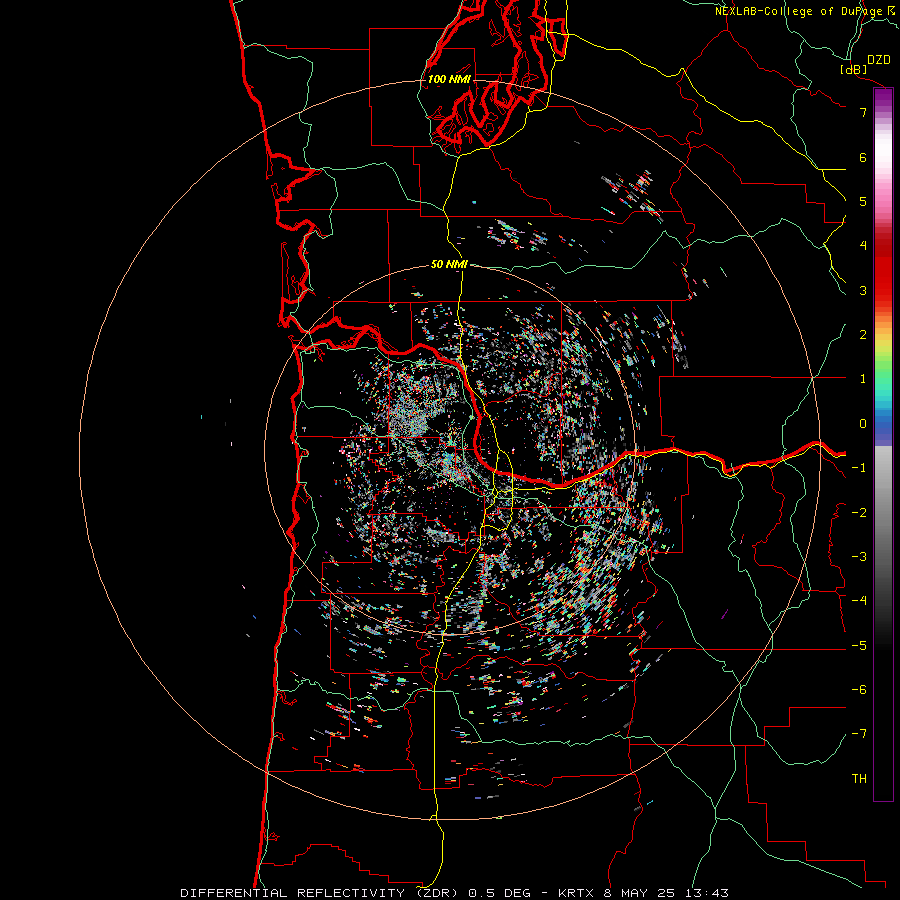The image size is (900, 900).
Task: Click the [dB] units label
Action: 854,69
